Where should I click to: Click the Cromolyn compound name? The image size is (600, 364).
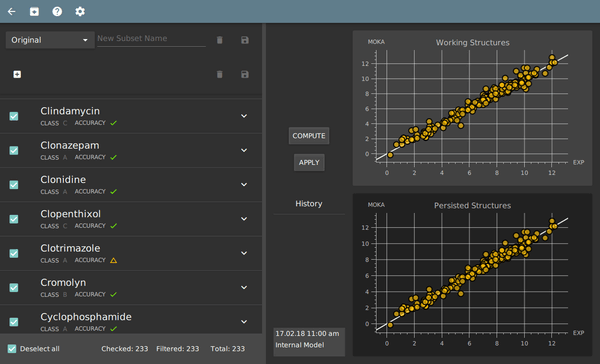[x=63, y=283]
